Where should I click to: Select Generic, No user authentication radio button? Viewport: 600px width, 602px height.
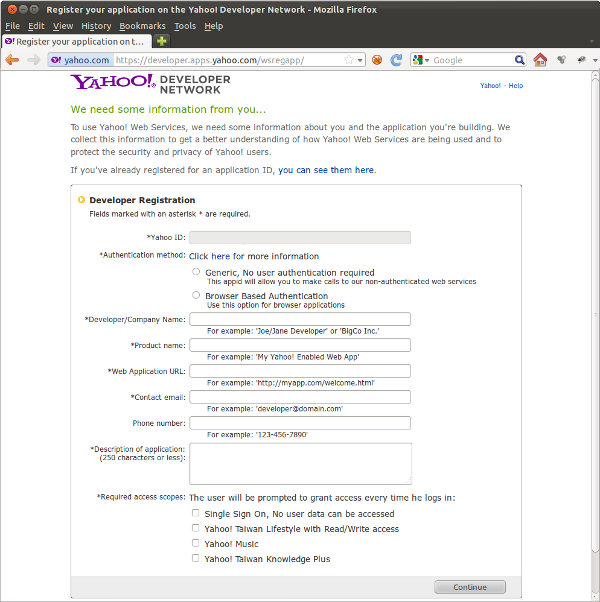point(196,272)
